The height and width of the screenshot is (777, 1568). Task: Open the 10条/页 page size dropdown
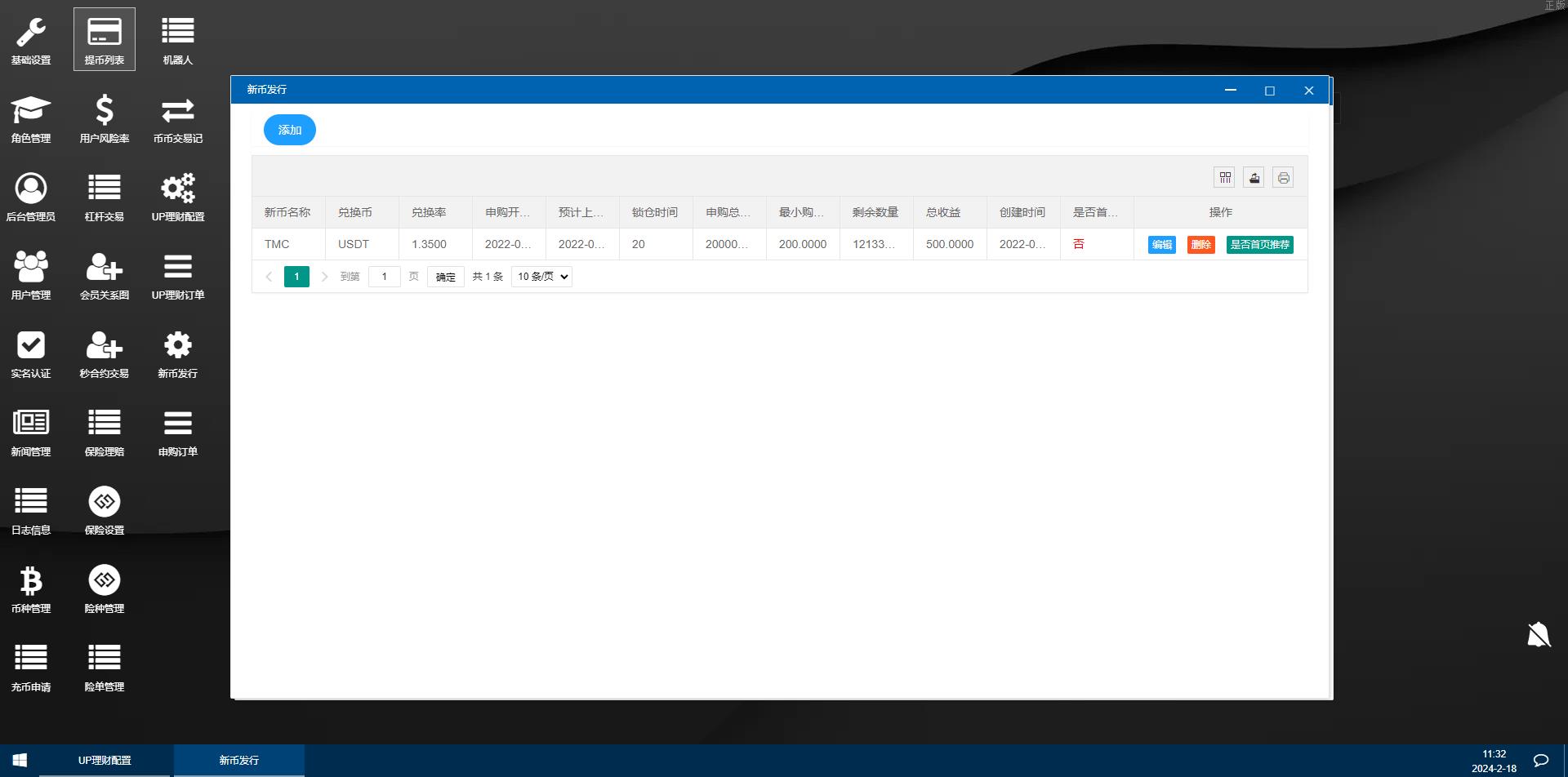tap(541, 277)
